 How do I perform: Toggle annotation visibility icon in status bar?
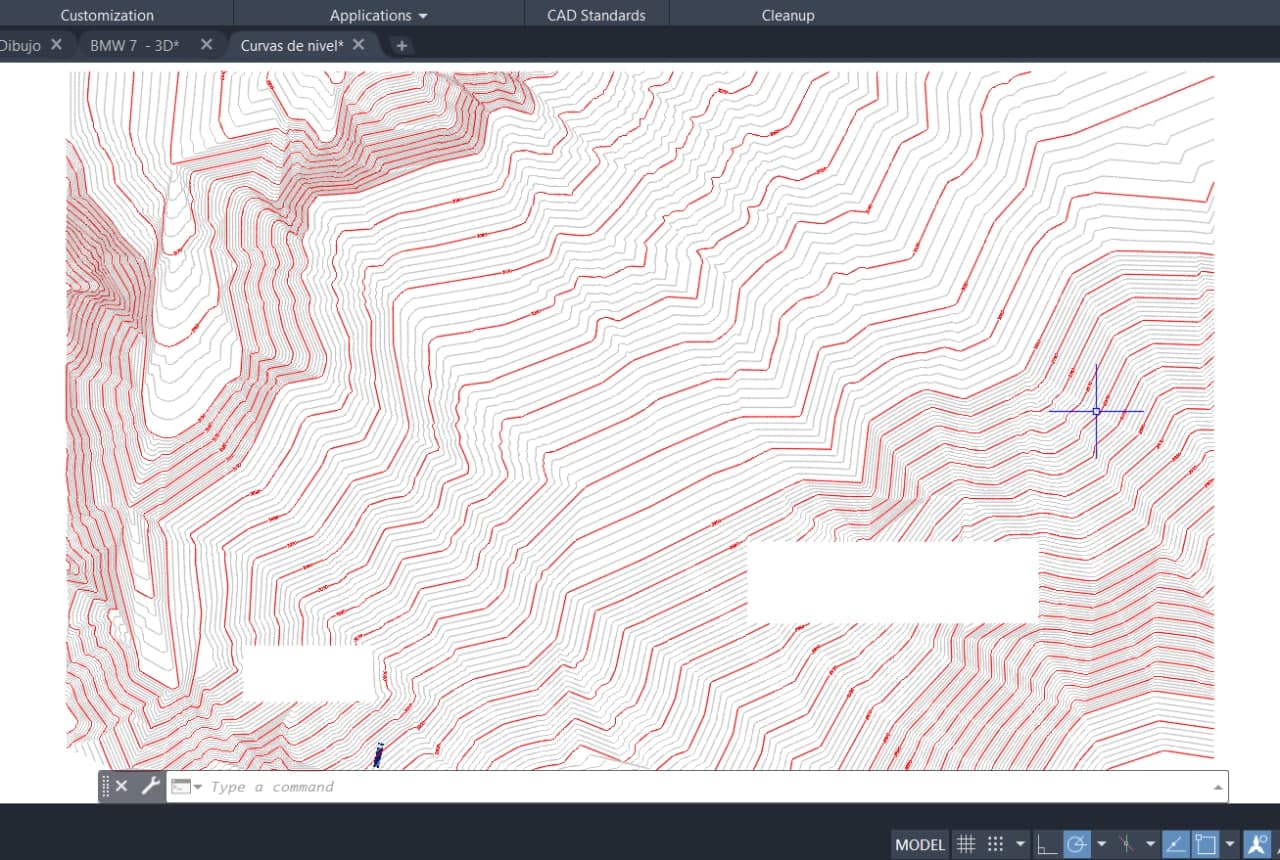pos(1257,845)
